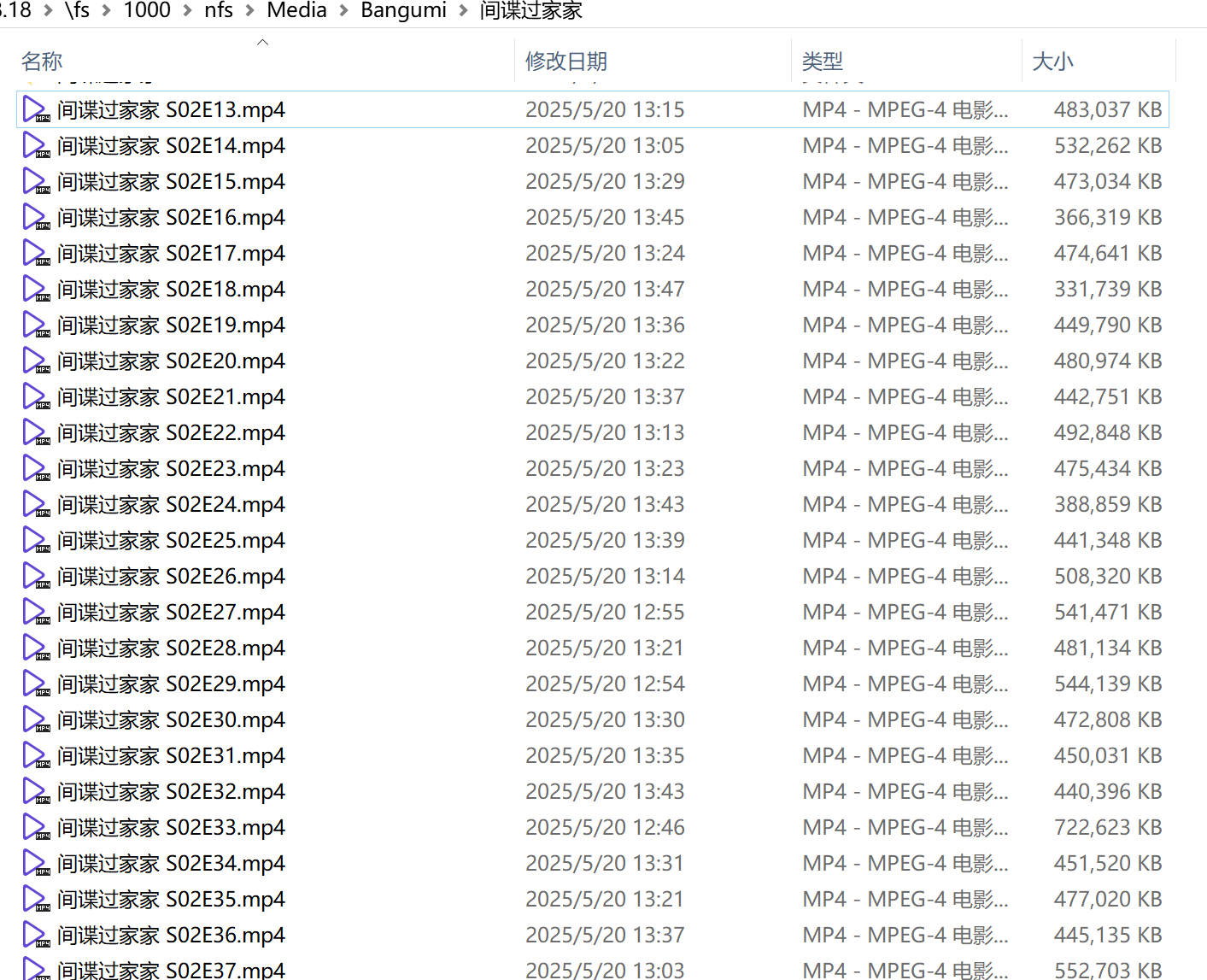The image size is (1207, 980).
Task: Click the MP4 icon of S02E28.mp4
Action: pyautogui.click(x=36, y=648)
